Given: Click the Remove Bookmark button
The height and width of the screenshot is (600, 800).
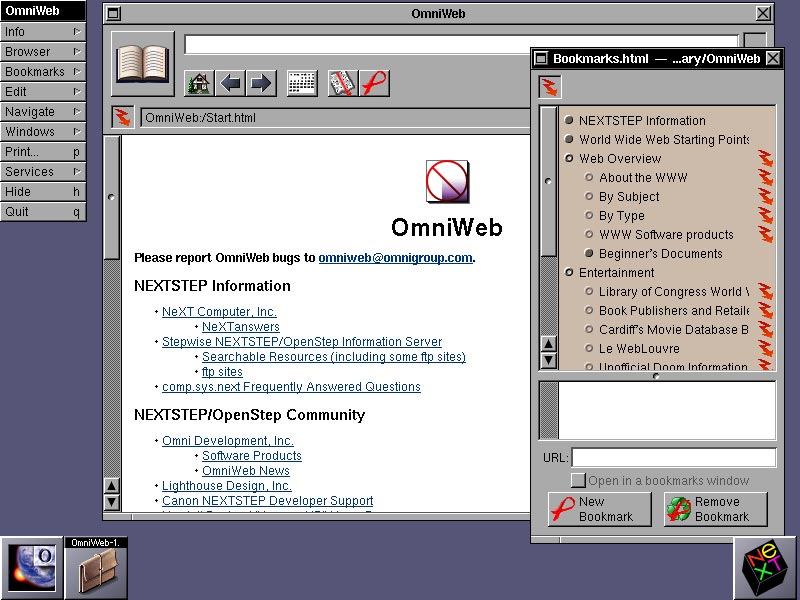Looking at the screenshot, I should (716, 509).
